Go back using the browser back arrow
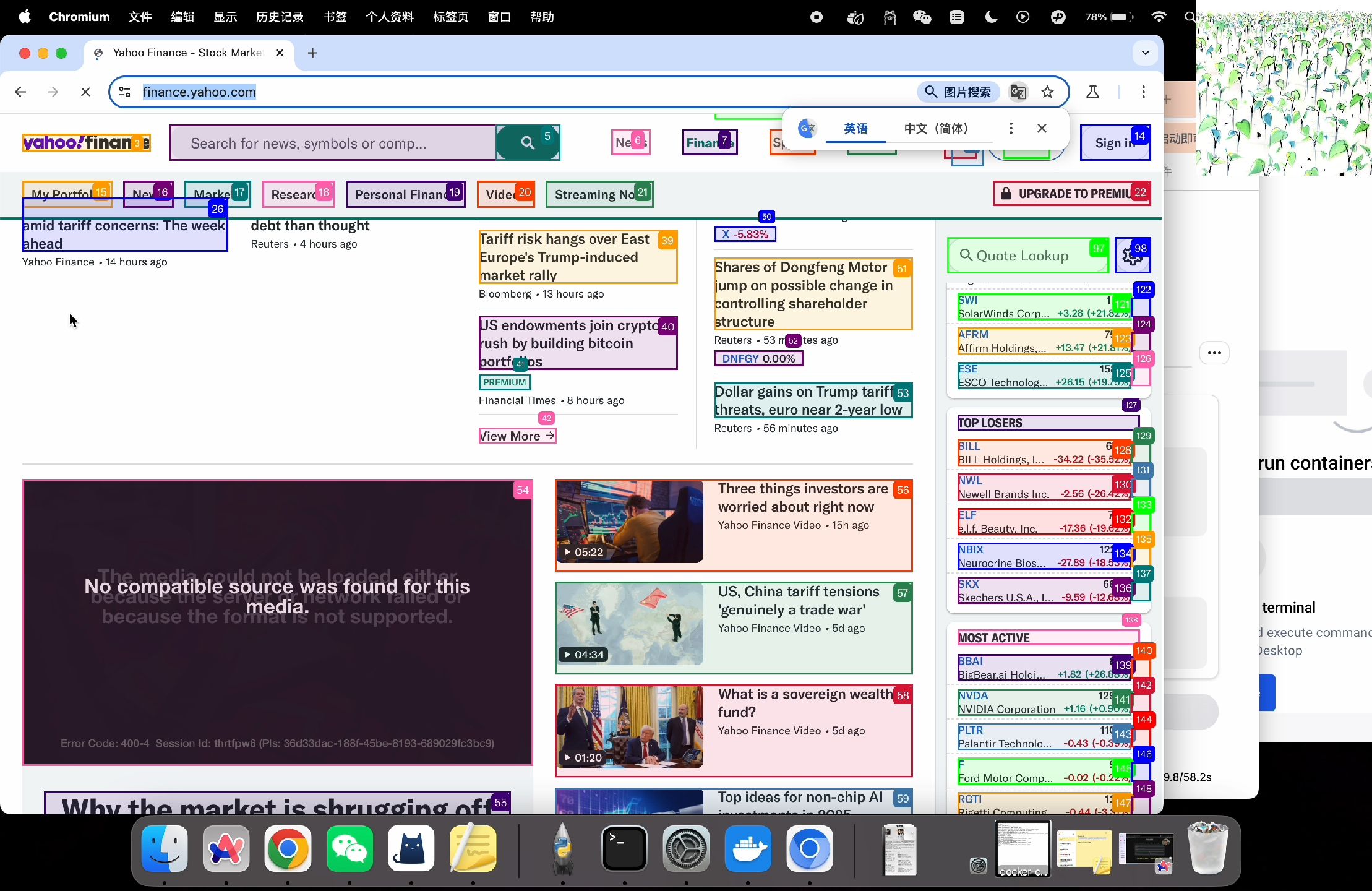Viewport: 1372px width, 891px height. tap(20, 92)
